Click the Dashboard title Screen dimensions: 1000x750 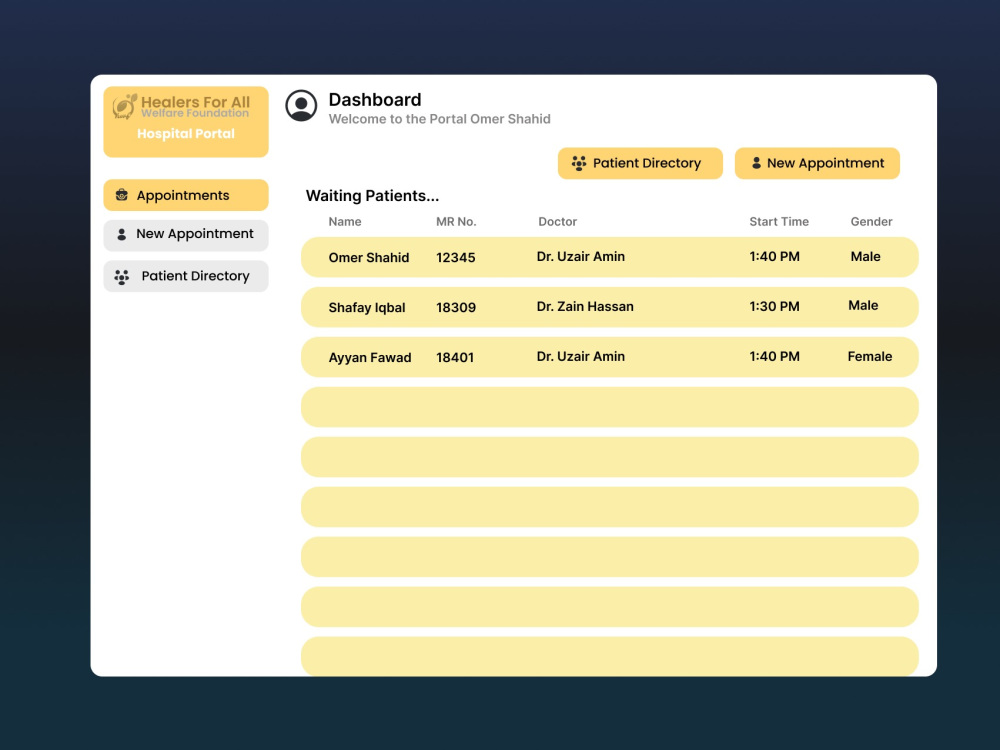[375, 99]
